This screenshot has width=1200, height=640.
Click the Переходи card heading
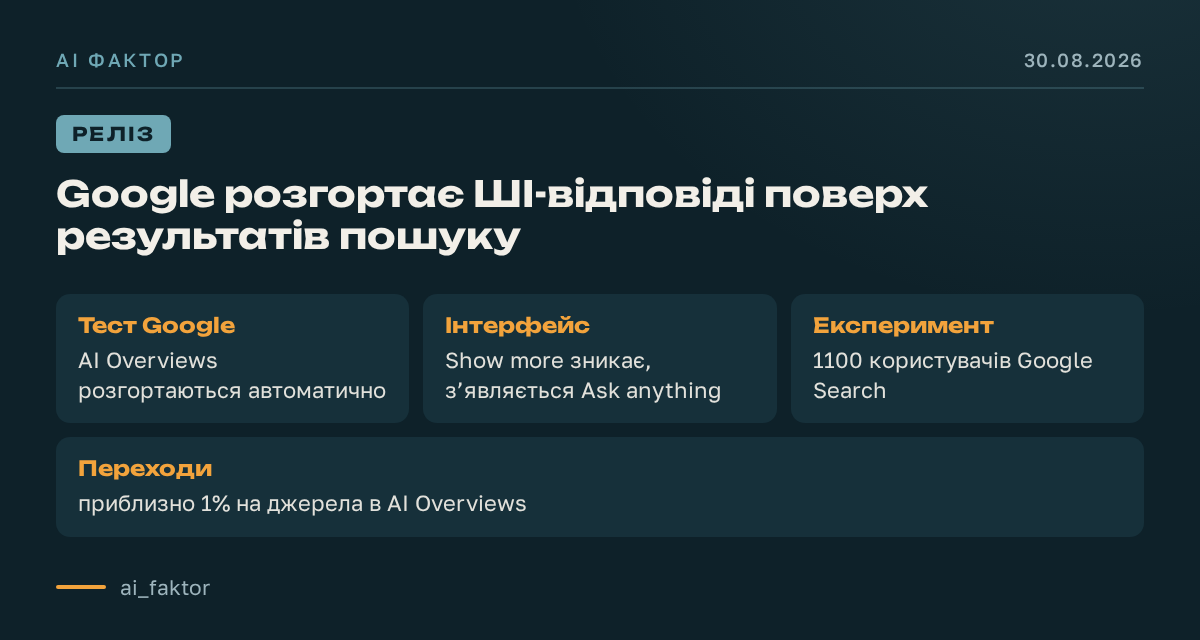click(x=145, y=469)
